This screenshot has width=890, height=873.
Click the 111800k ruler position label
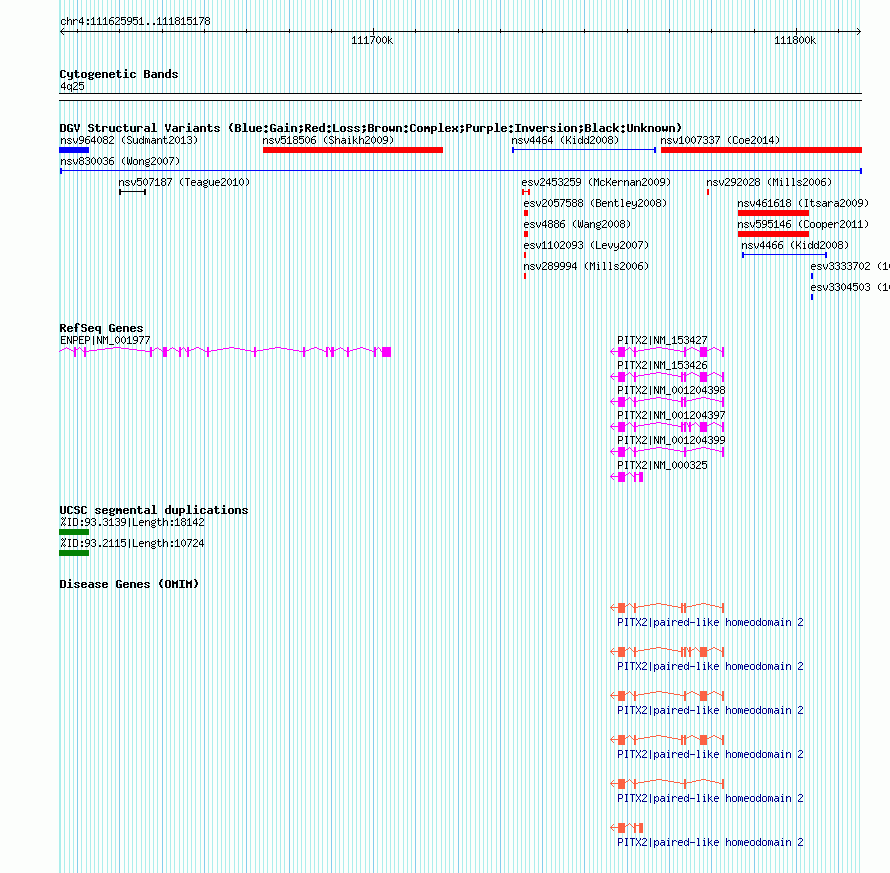point(795,40)
